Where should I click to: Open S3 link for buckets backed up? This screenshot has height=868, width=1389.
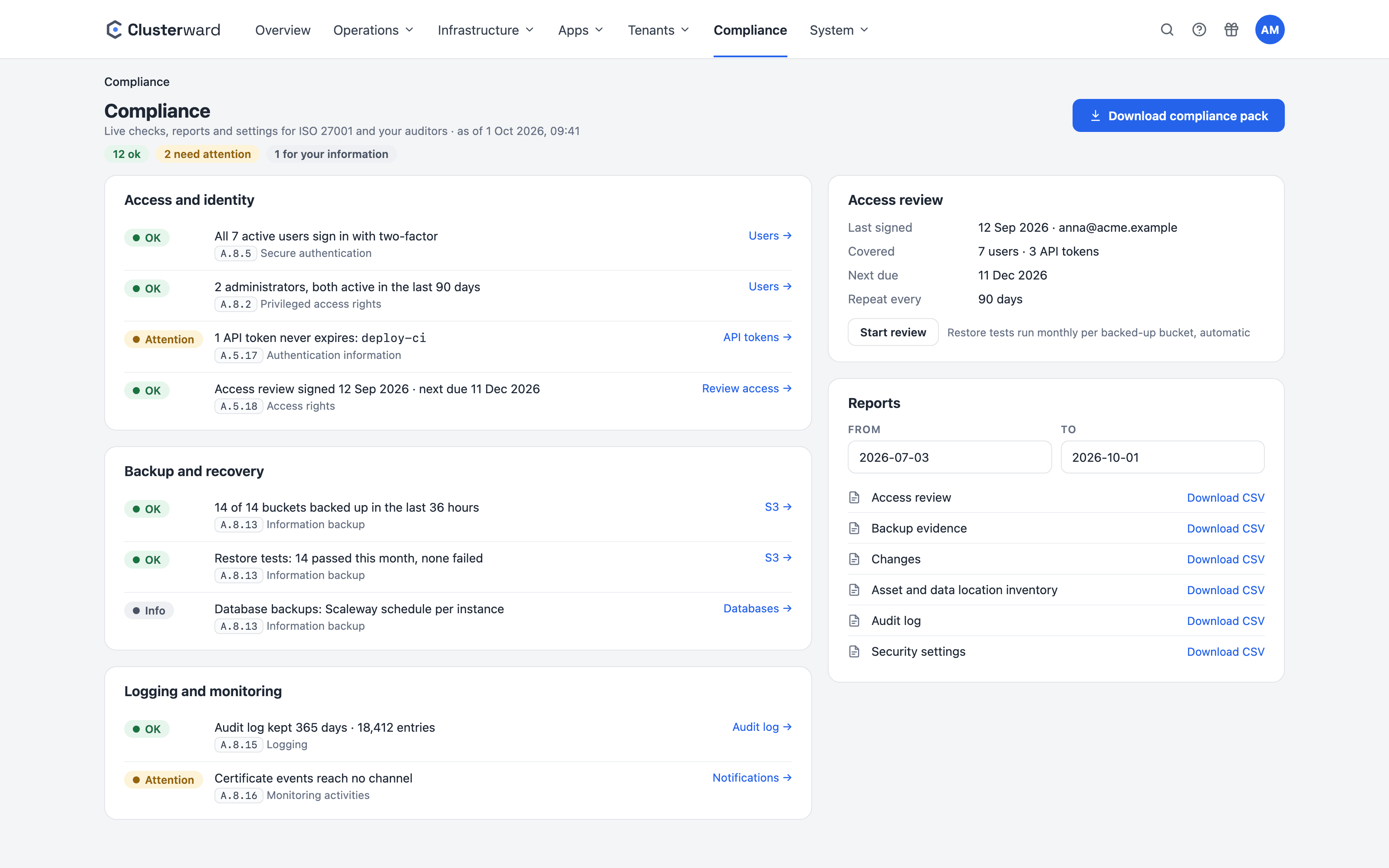[x=778, y=507]
